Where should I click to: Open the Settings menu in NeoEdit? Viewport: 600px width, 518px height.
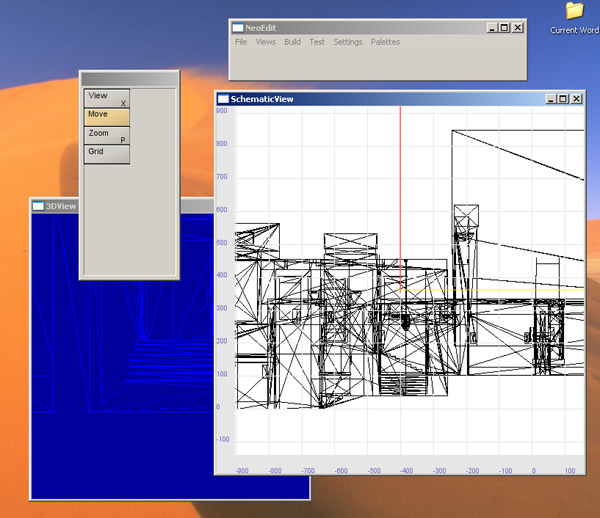point(347,42)
